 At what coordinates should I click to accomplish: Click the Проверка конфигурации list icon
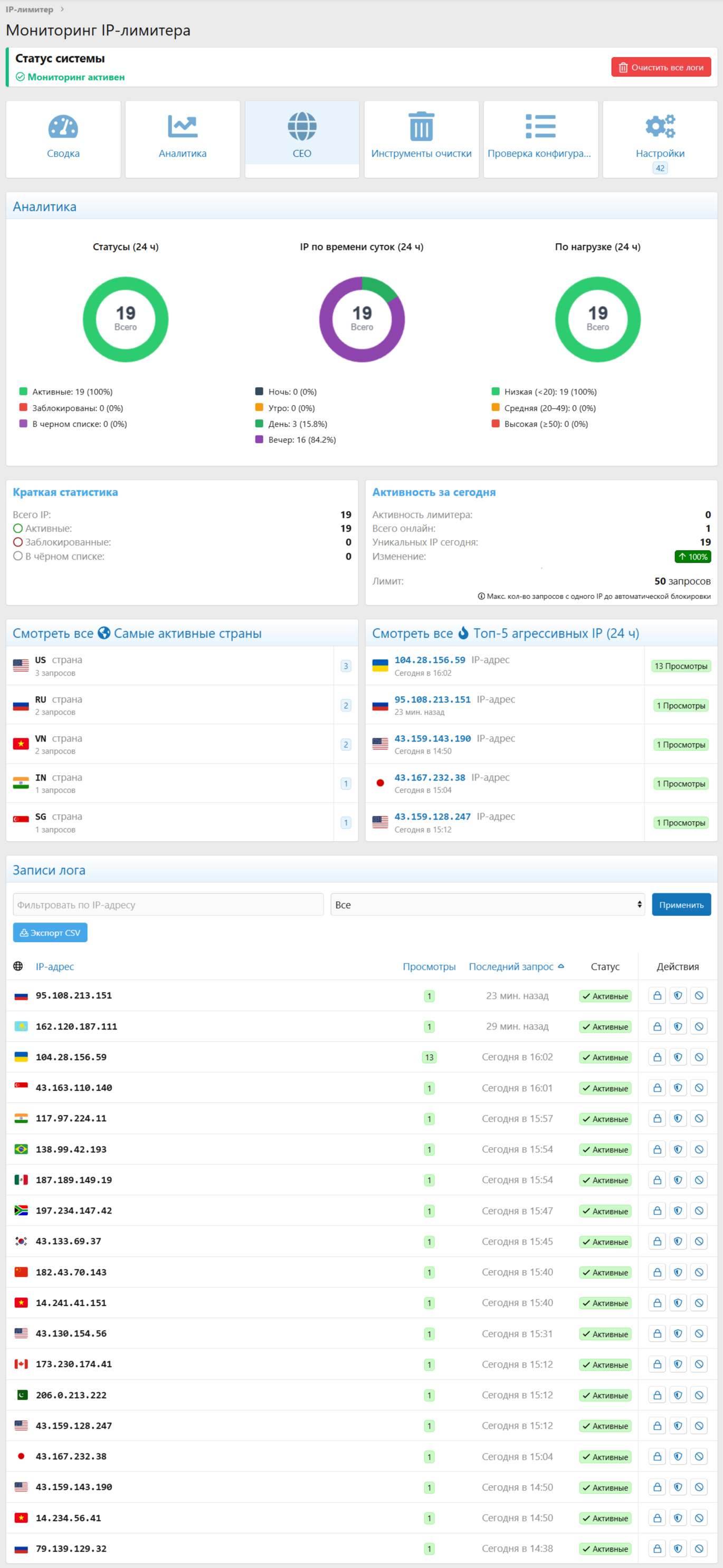(x=541, y=127)
